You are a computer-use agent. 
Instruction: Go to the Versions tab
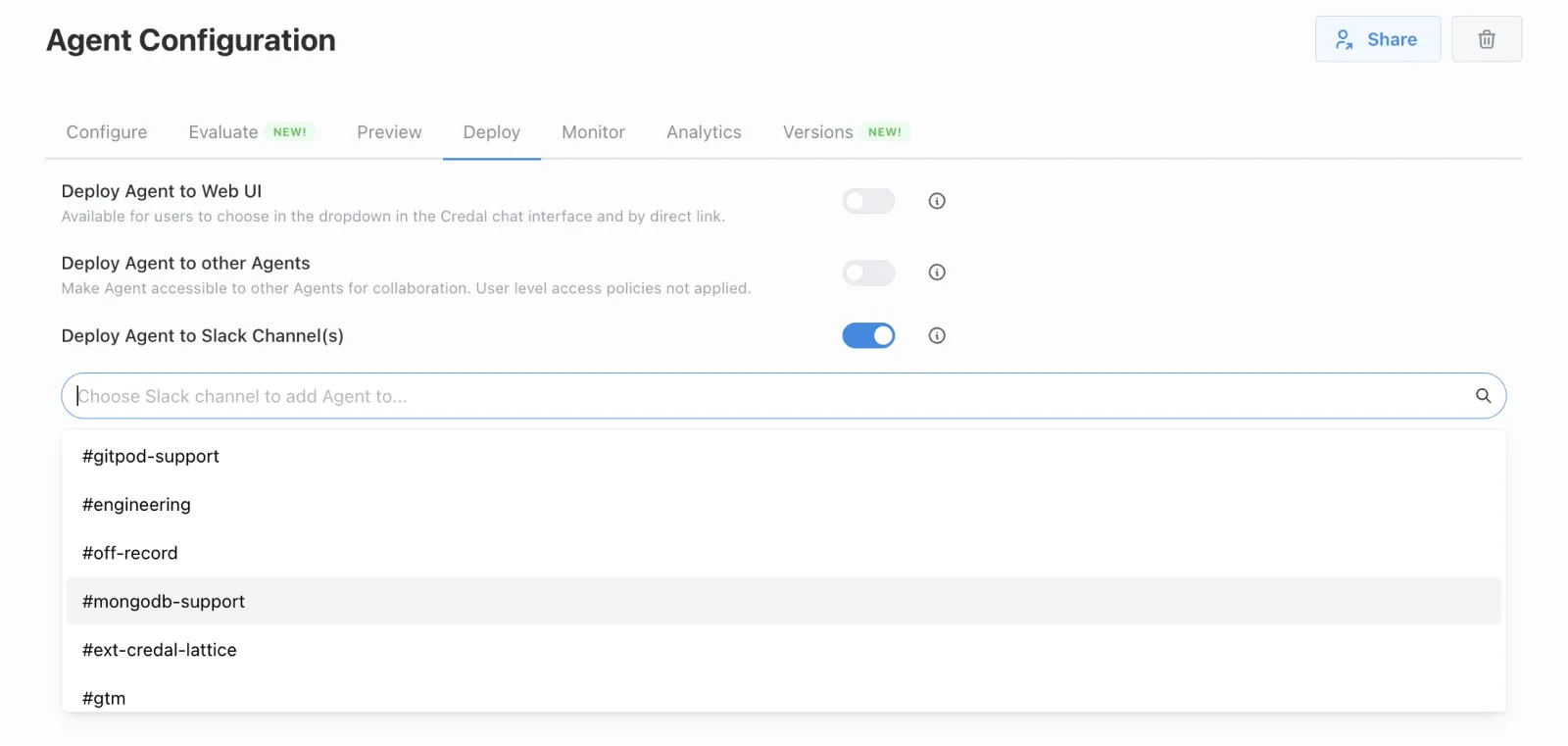coord(817,132)
